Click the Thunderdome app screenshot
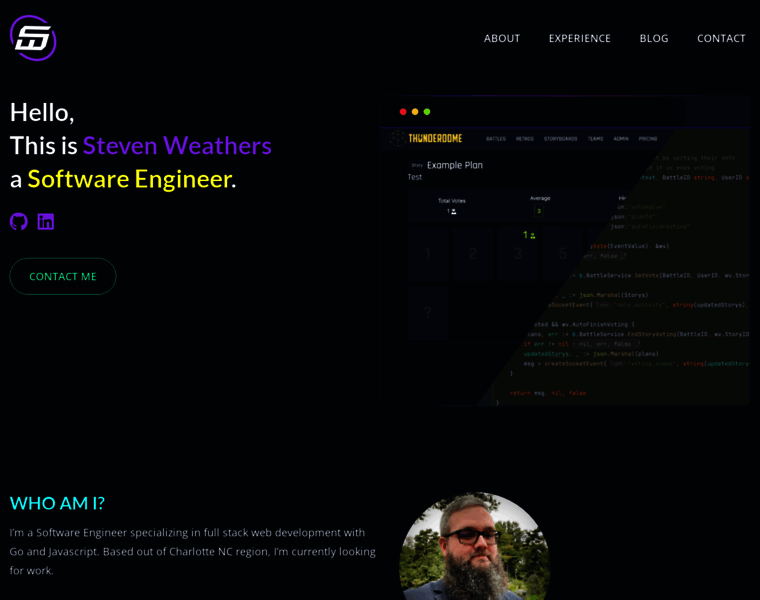Image resolution: width=760 pixels, height=600 pixels. click(x=565, y=251)
